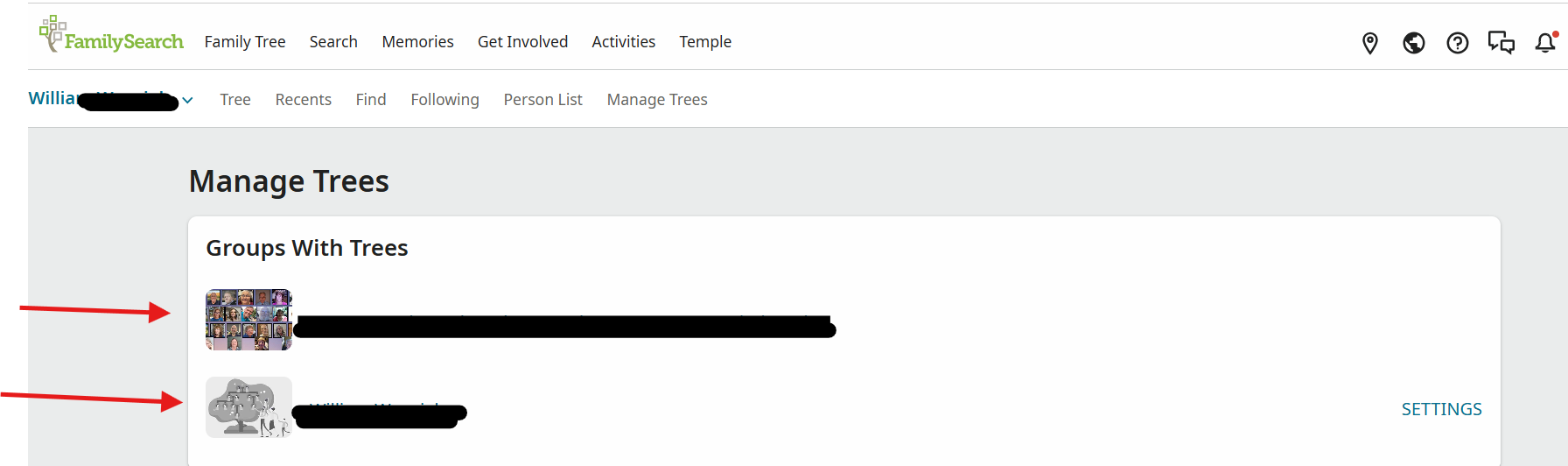
Task: Open the Search menu
Action: tap(333, 42)
